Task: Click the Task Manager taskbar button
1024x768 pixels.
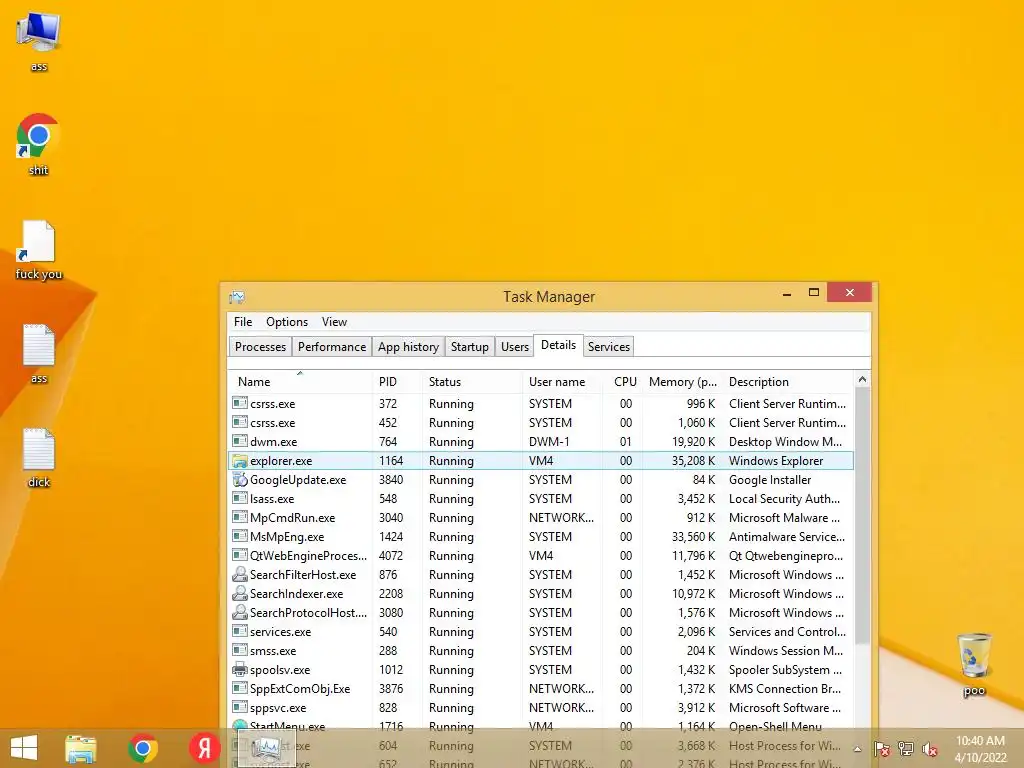Action: (x=266, y=748)
